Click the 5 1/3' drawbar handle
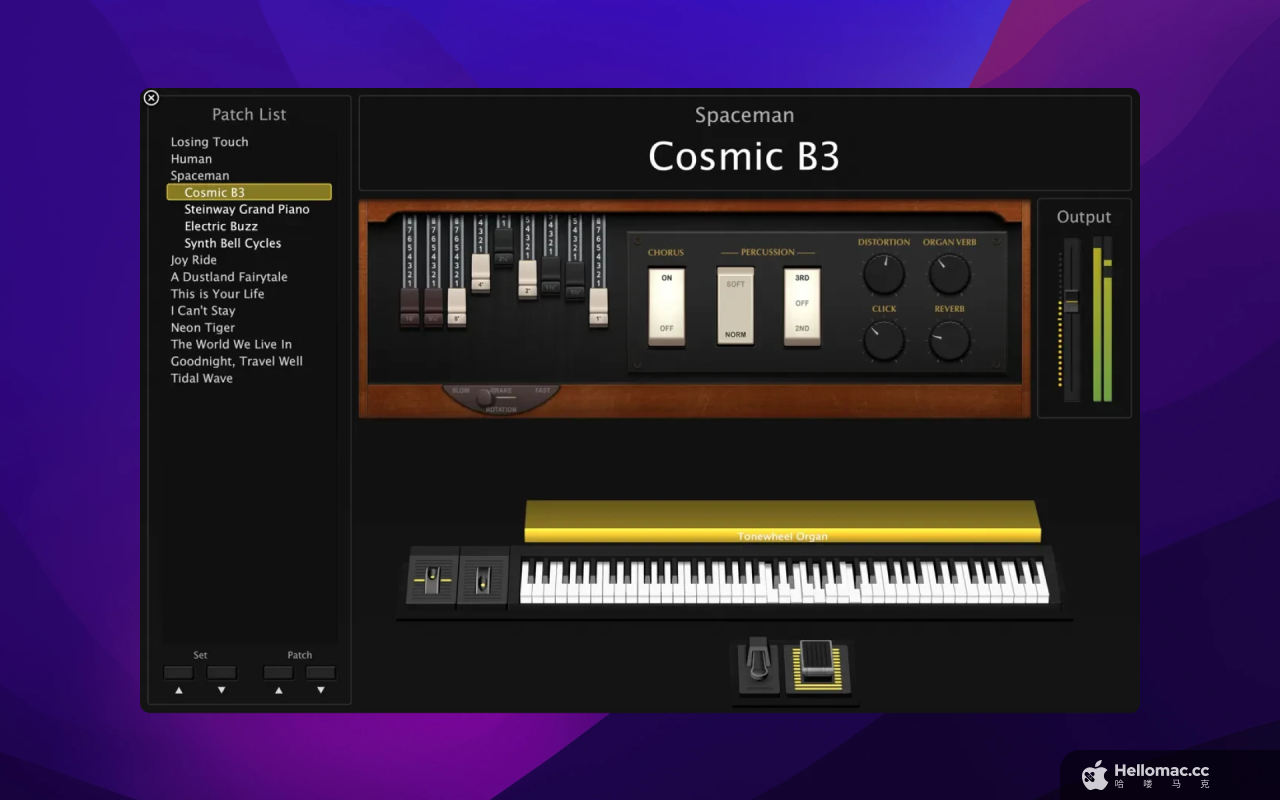1280x800 pixels. [x=433, y=309]
